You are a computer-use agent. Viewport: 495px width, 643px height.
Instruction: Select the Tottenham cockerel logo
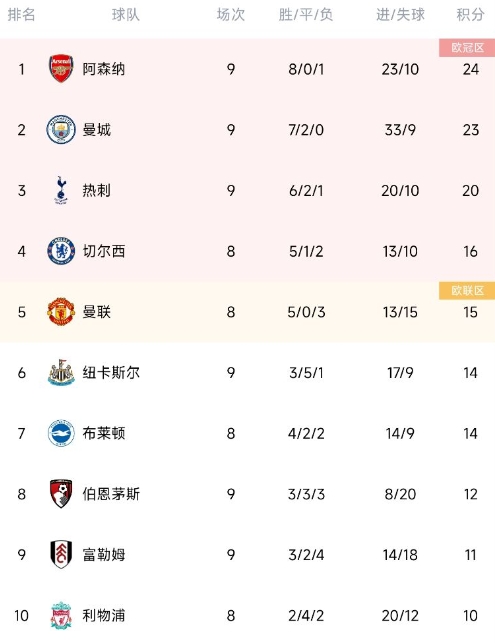click(61, 190)
